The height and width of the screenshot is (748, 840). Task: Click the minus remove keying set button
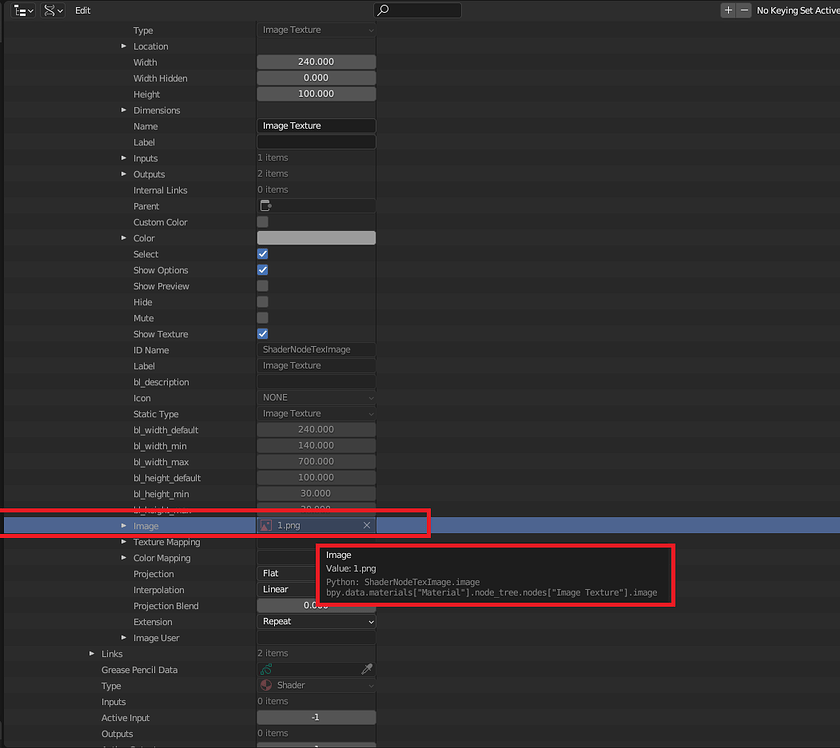click(x=744, y=10)
